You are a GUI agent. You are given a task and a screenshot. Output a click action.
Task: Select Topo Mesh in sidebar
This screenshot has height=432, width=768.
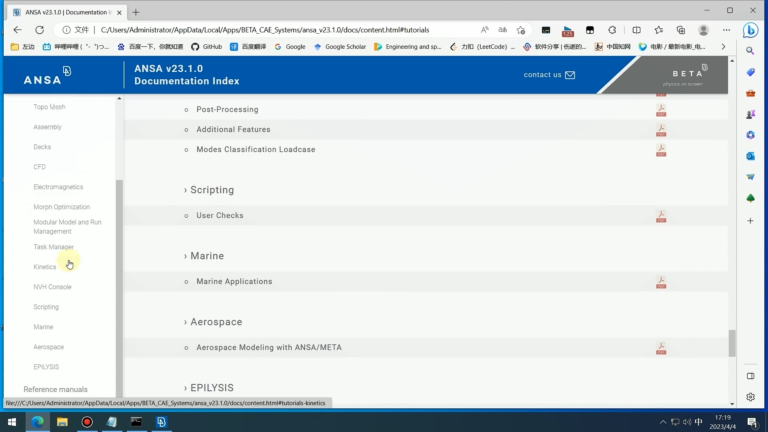49,107
